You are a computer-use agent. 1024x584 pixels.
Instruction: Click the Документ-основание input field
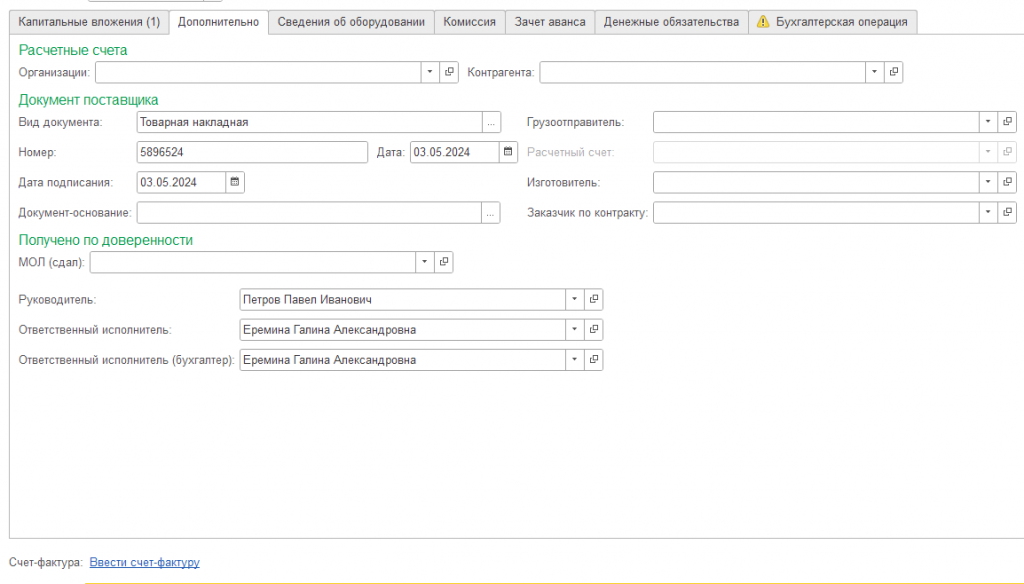[310, 212]
